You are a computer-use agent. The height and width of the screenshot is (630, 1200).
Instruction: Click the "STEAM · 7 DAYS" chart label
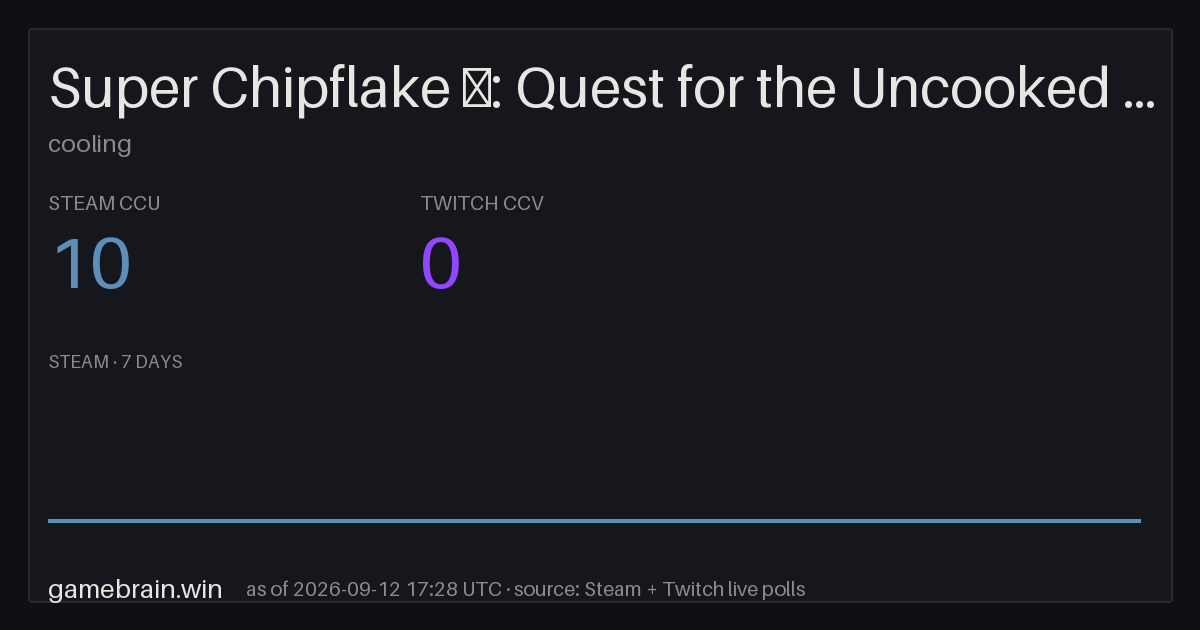[115, 362]
